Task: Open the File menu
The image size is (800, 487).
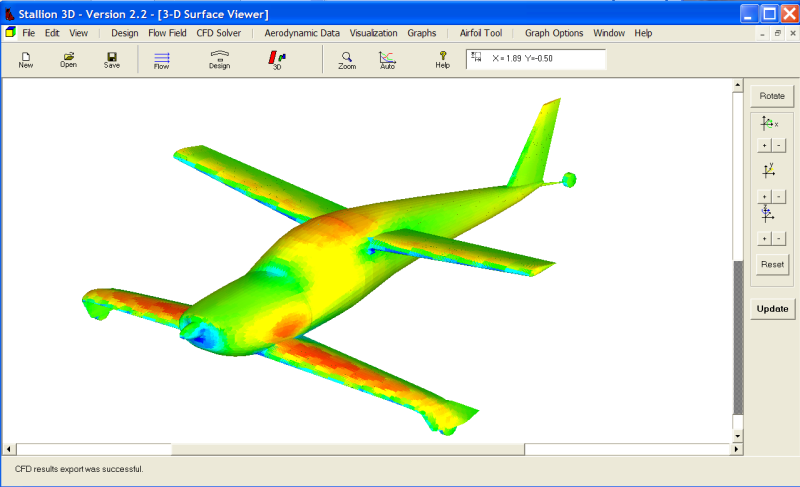Action: pos(29,33)
